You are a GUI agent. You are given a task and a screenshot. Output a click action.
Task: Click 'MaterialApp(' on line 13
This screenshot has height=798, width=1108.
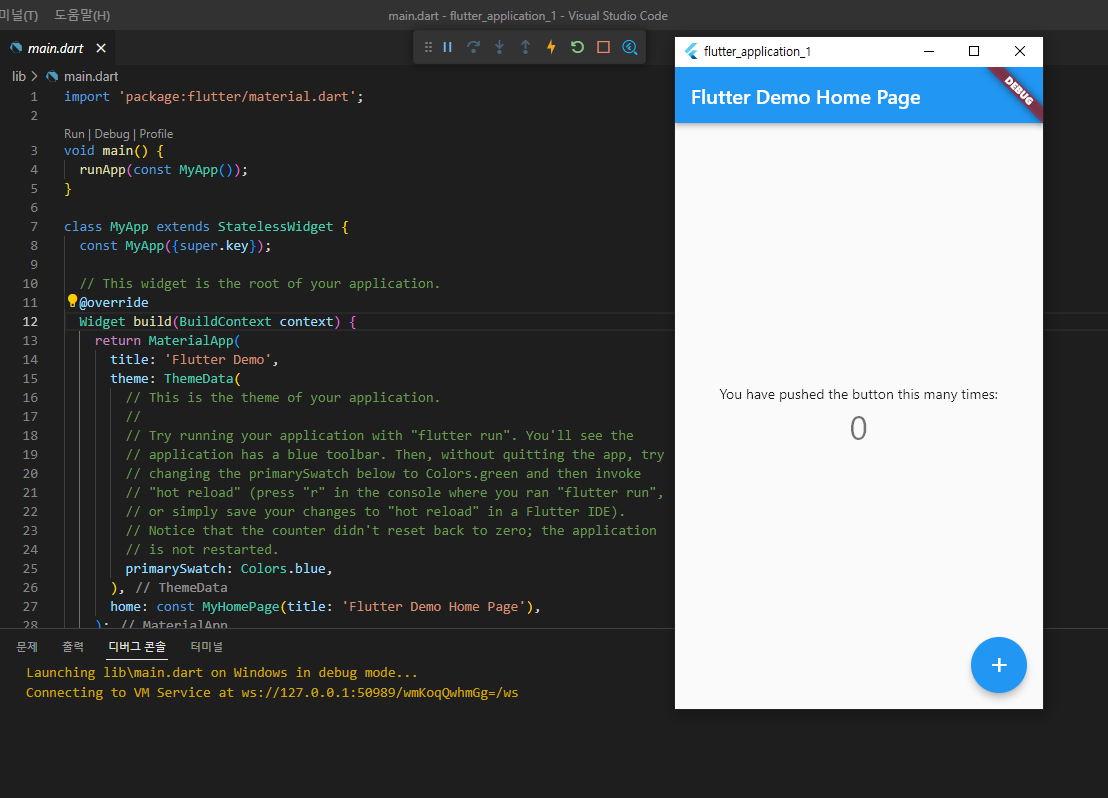194,341
